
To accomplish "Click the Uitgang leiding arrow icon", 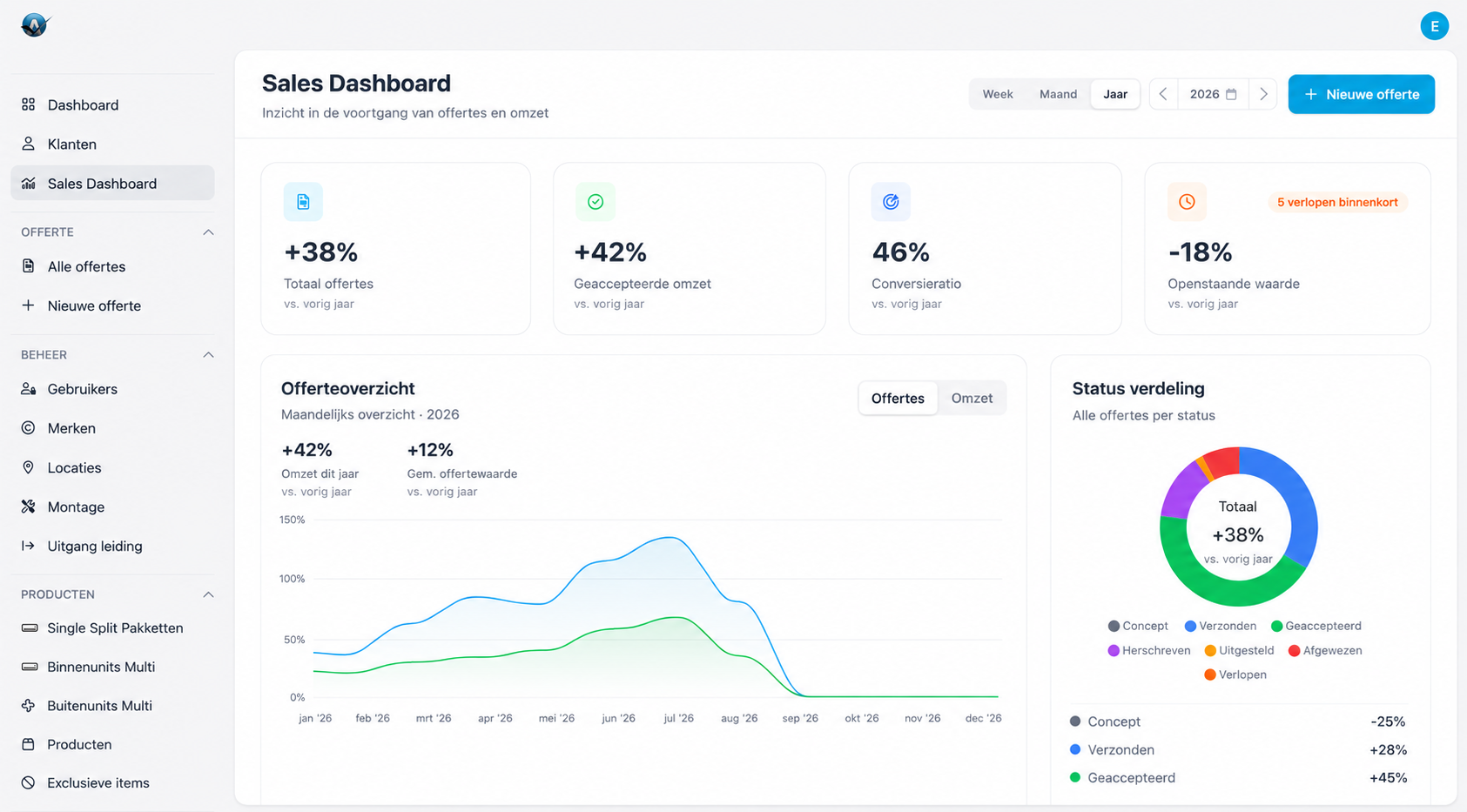I will (29, 546).
